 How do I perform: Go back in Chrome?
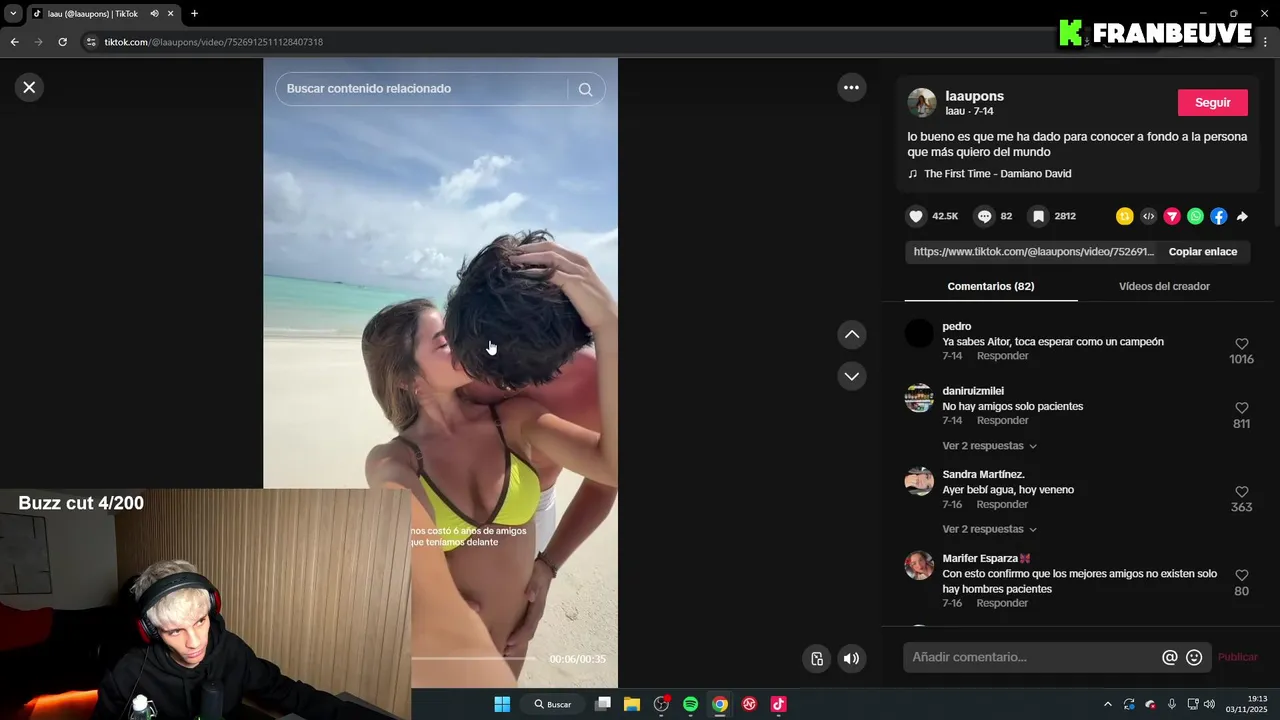coord(14,42)
